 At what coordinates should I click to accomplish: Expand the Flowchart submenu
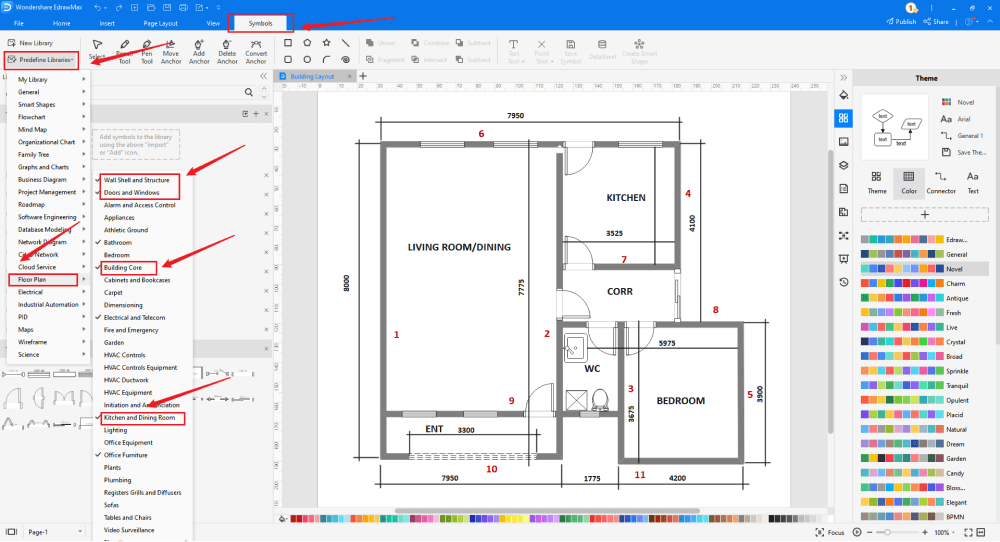pos(48,117)
